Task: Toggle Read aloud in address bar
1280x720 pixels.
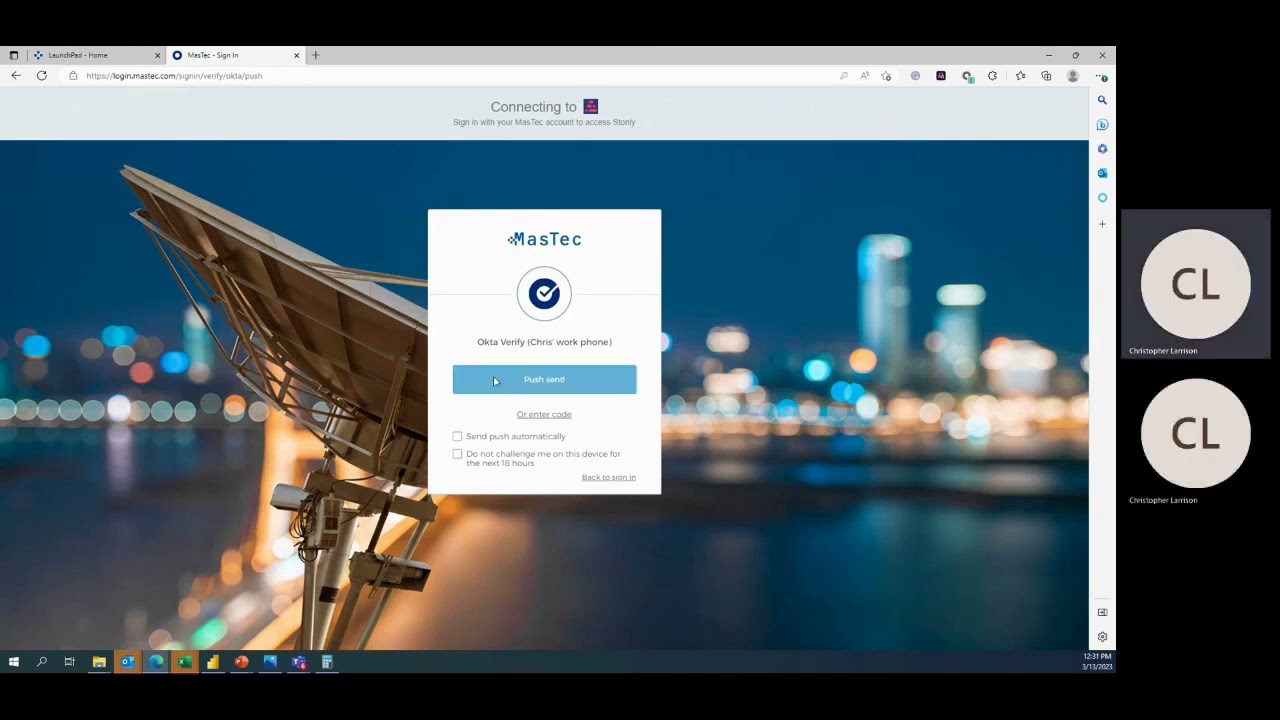Action: [865, 76]
